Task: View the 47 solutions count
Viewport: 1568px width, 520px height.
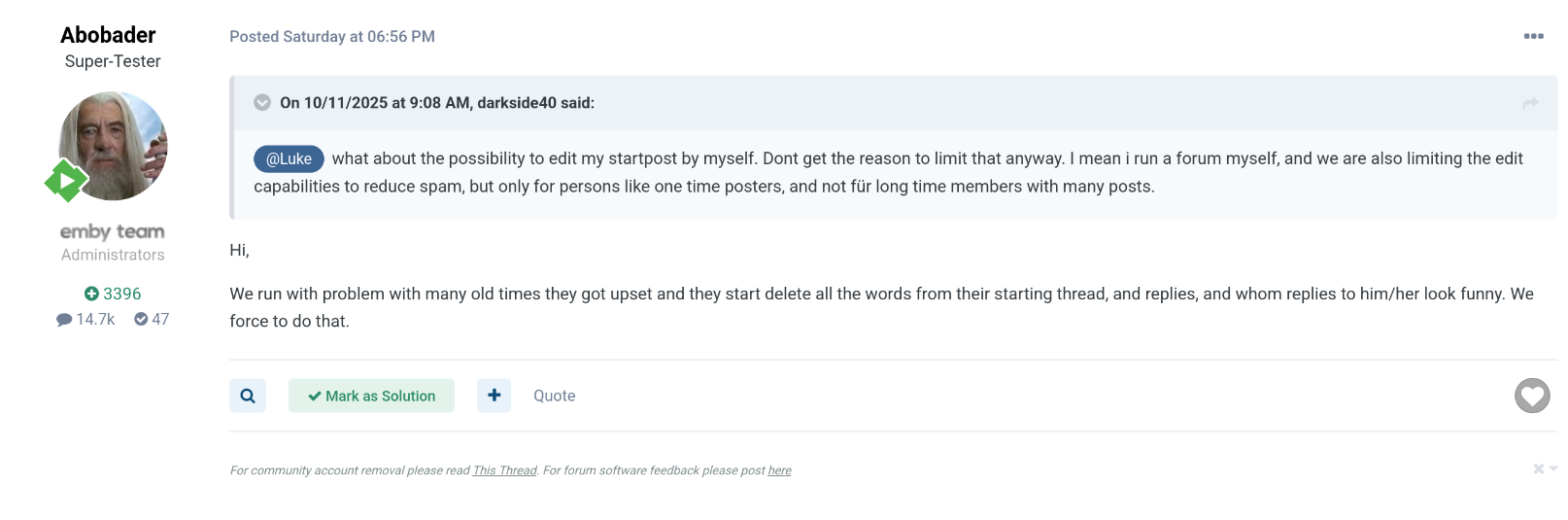Action: click(x=152, y=319)
